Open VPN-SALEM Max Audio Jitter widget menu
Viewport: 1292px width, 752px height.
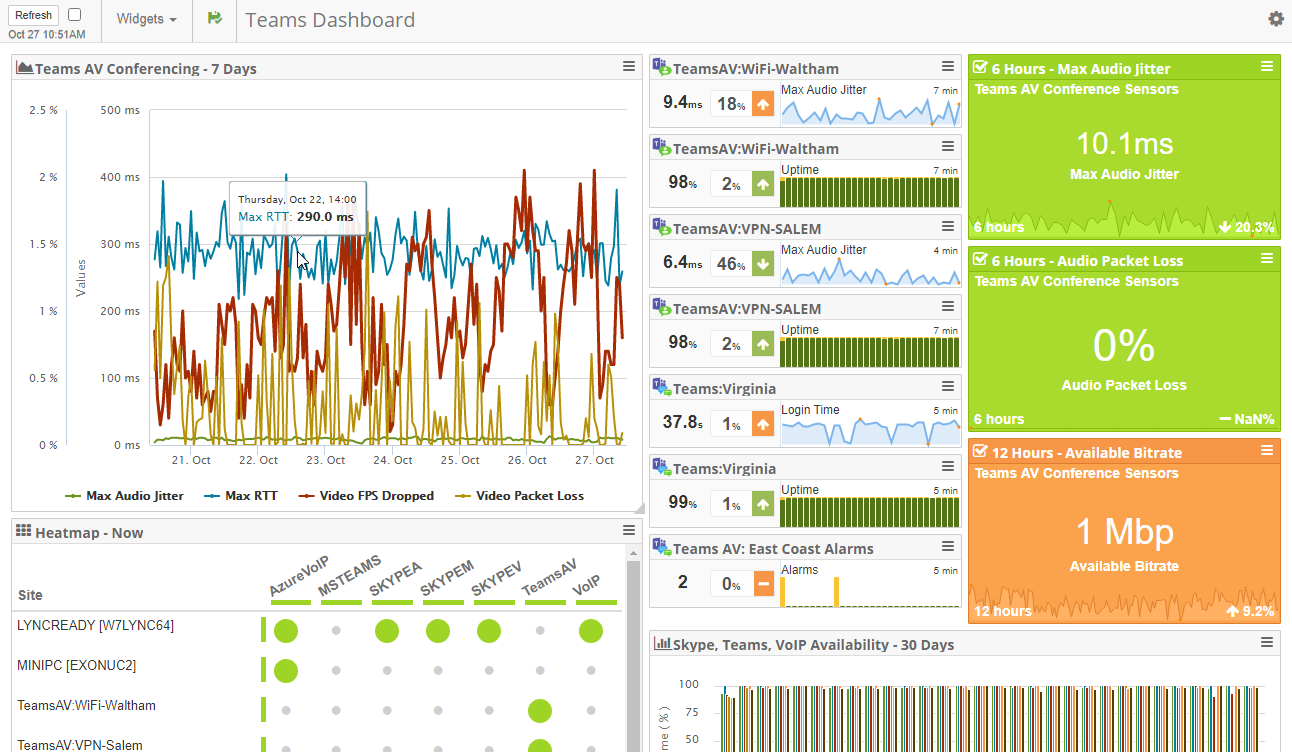click(x=948, y=227)
